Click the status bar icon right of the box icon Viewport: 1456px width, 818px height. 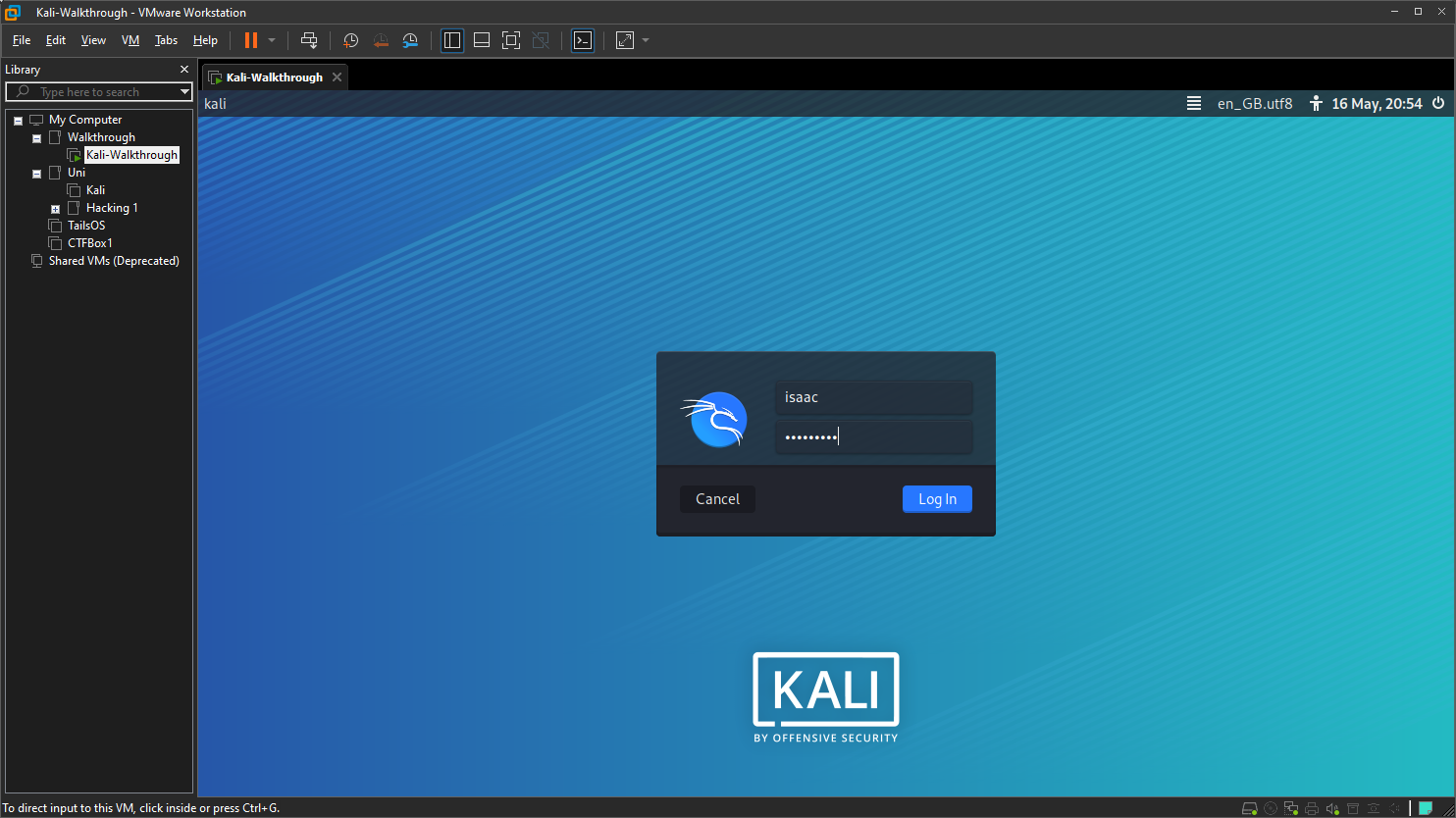click(x=1374, y=808)
